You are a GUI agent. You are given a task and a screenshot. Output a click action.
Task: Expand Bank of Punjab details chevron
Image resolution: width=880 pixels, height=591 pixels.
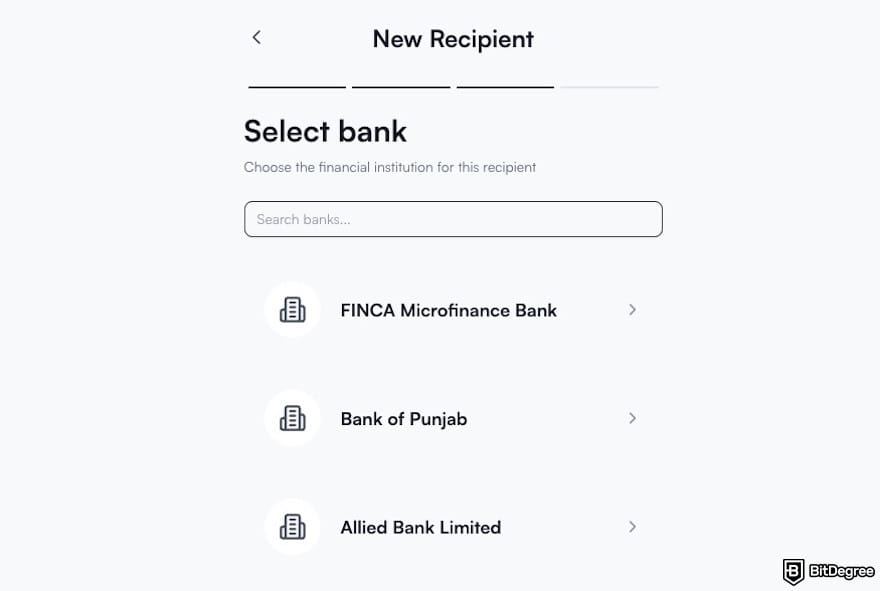pos(632,418)
